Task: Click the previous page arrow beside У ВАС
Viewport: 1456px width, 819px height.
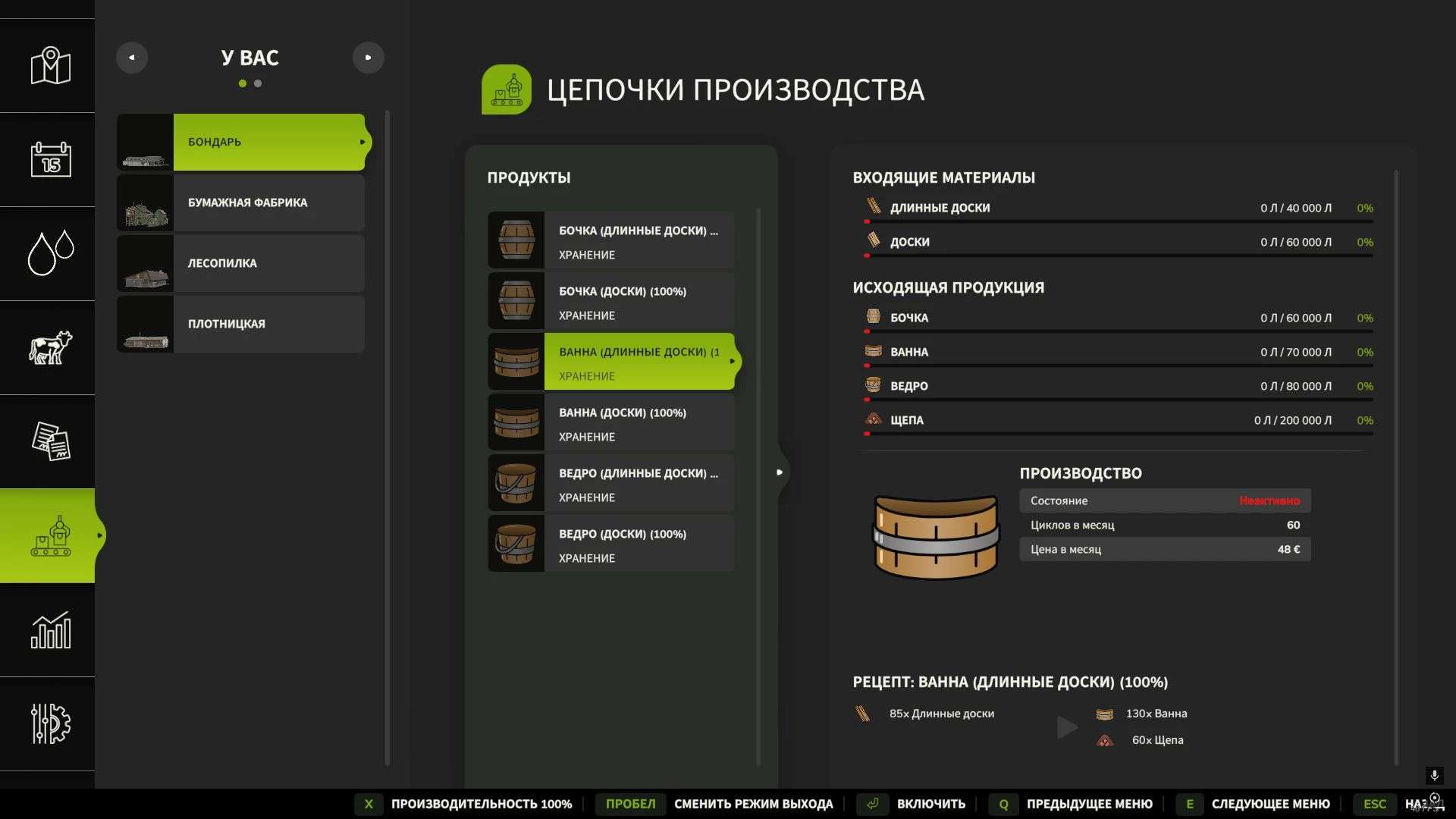Action: [132, 58]
